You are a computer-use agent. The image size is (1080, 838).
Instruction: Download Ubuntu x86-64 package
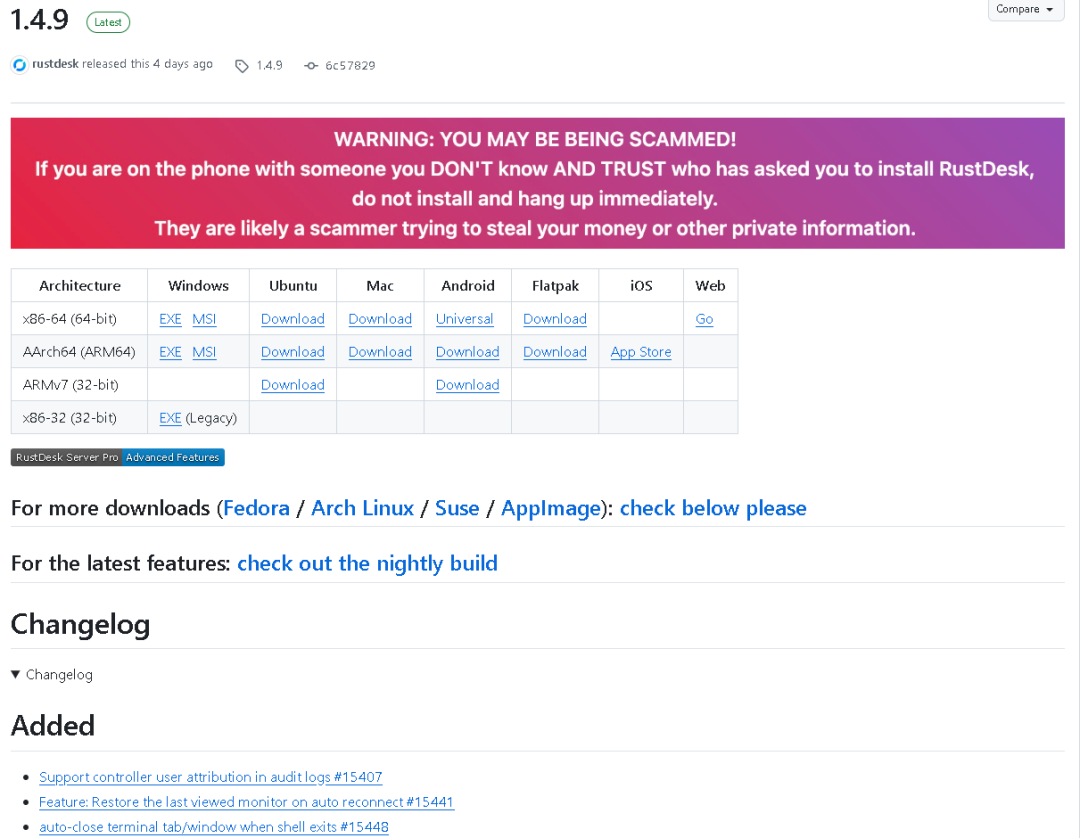(x=293, y=319)
